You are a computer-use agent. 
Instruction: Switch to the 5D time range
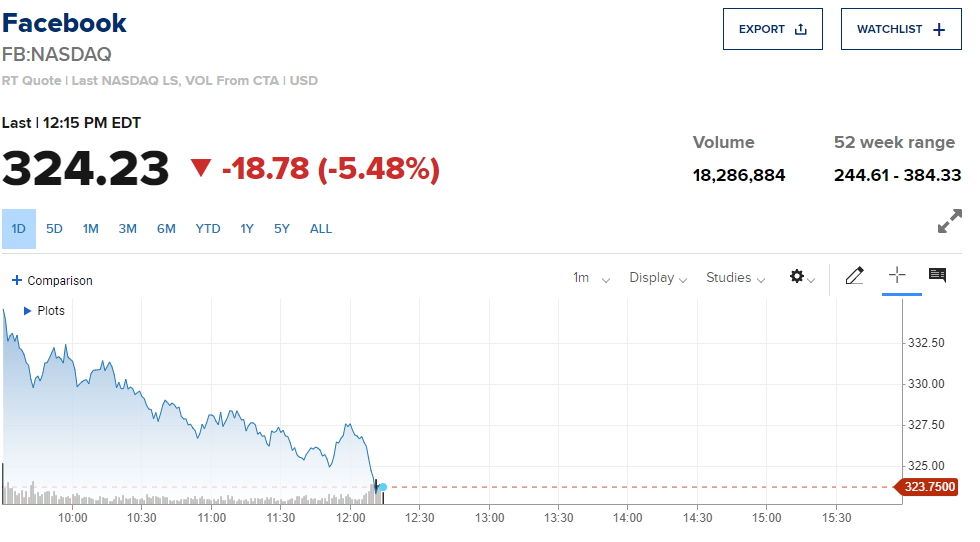[x=54, y=229]
